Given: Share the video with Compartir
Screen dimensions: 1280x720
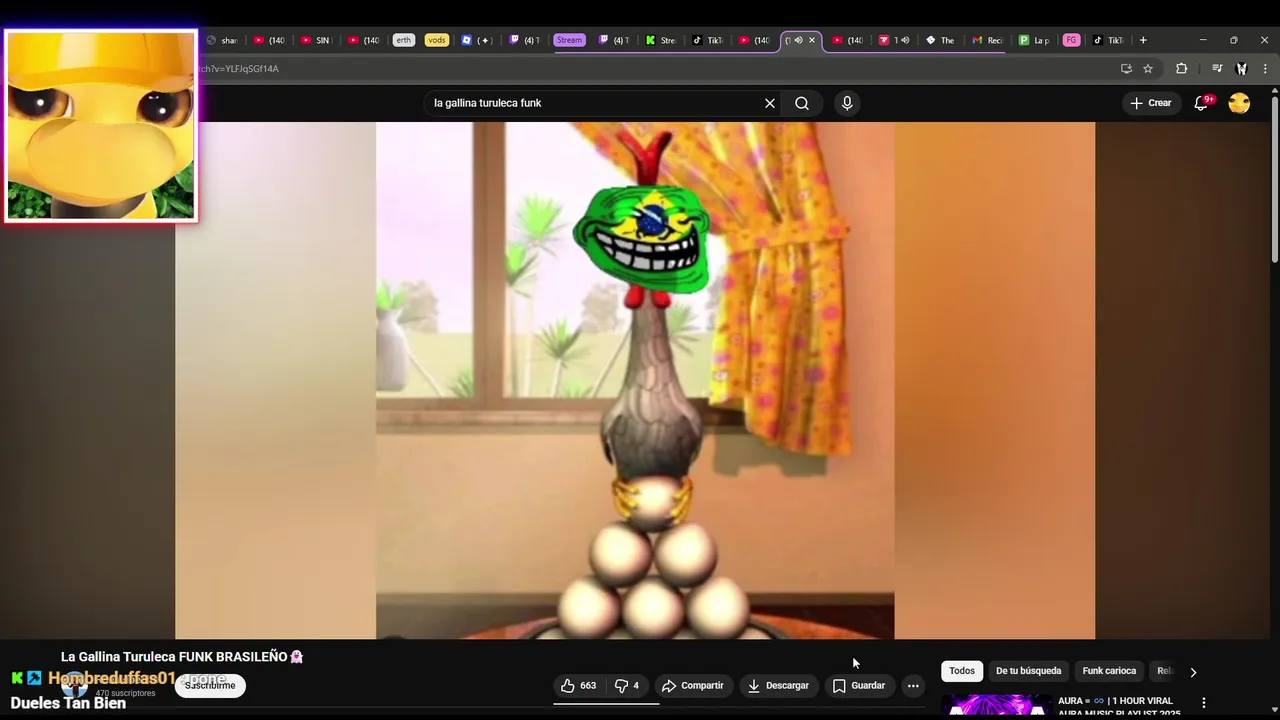Looking at the screenshot, I should coord(692,686).
